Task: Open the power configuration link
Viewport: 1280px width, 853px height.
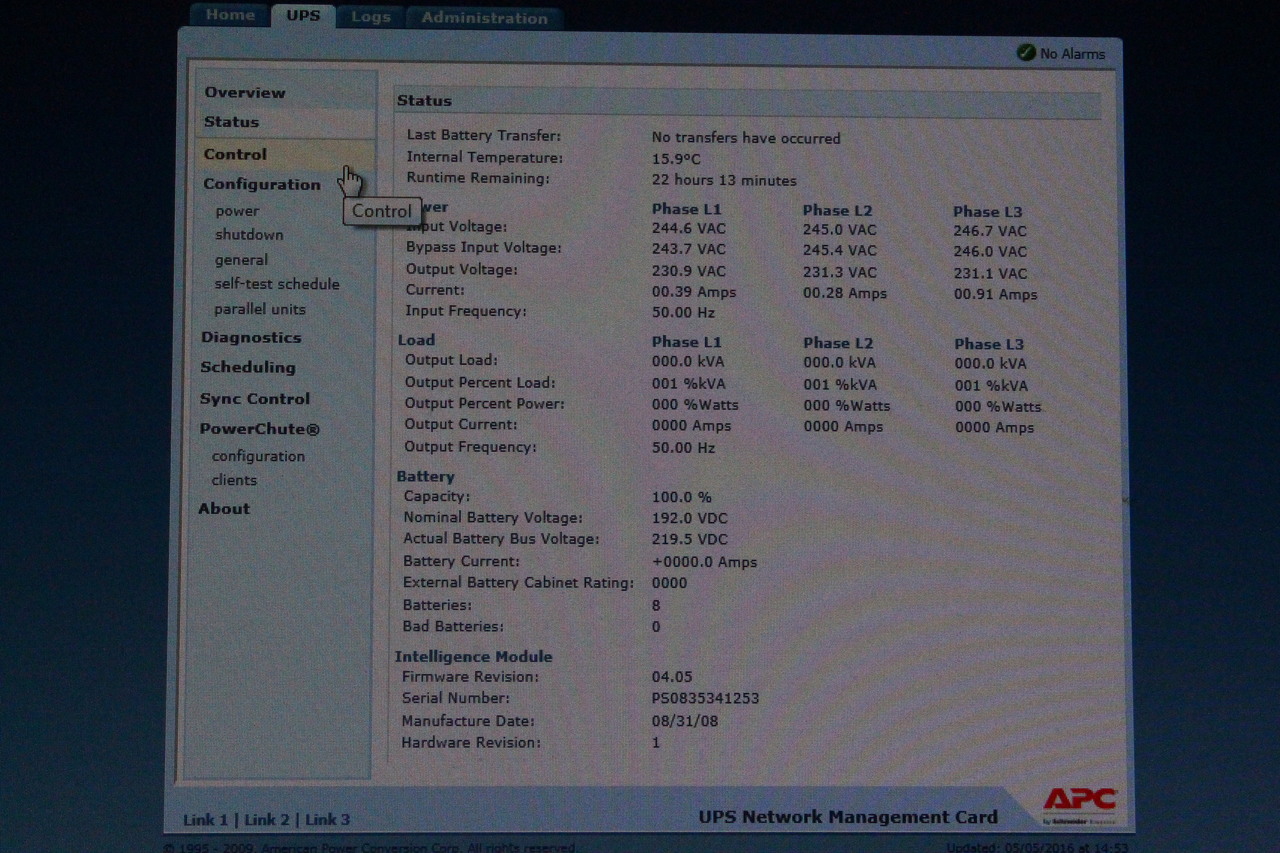Action: pyautogui.click(x=237, y=211)
